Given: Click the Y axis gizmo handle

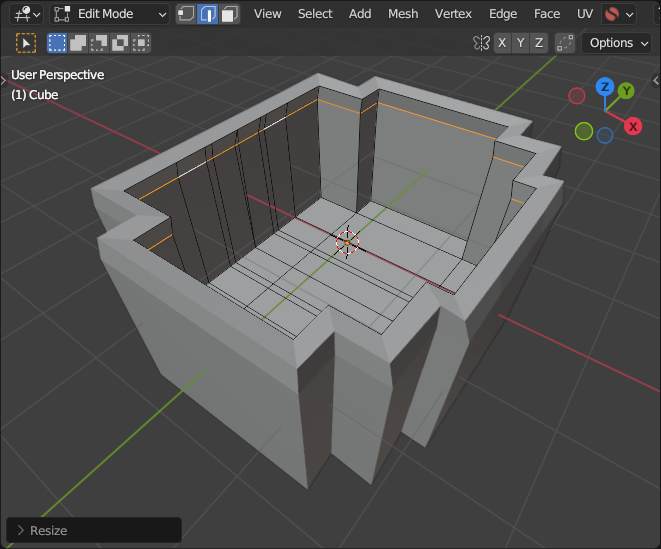Looking at the screenshot, I should [626, 91].
